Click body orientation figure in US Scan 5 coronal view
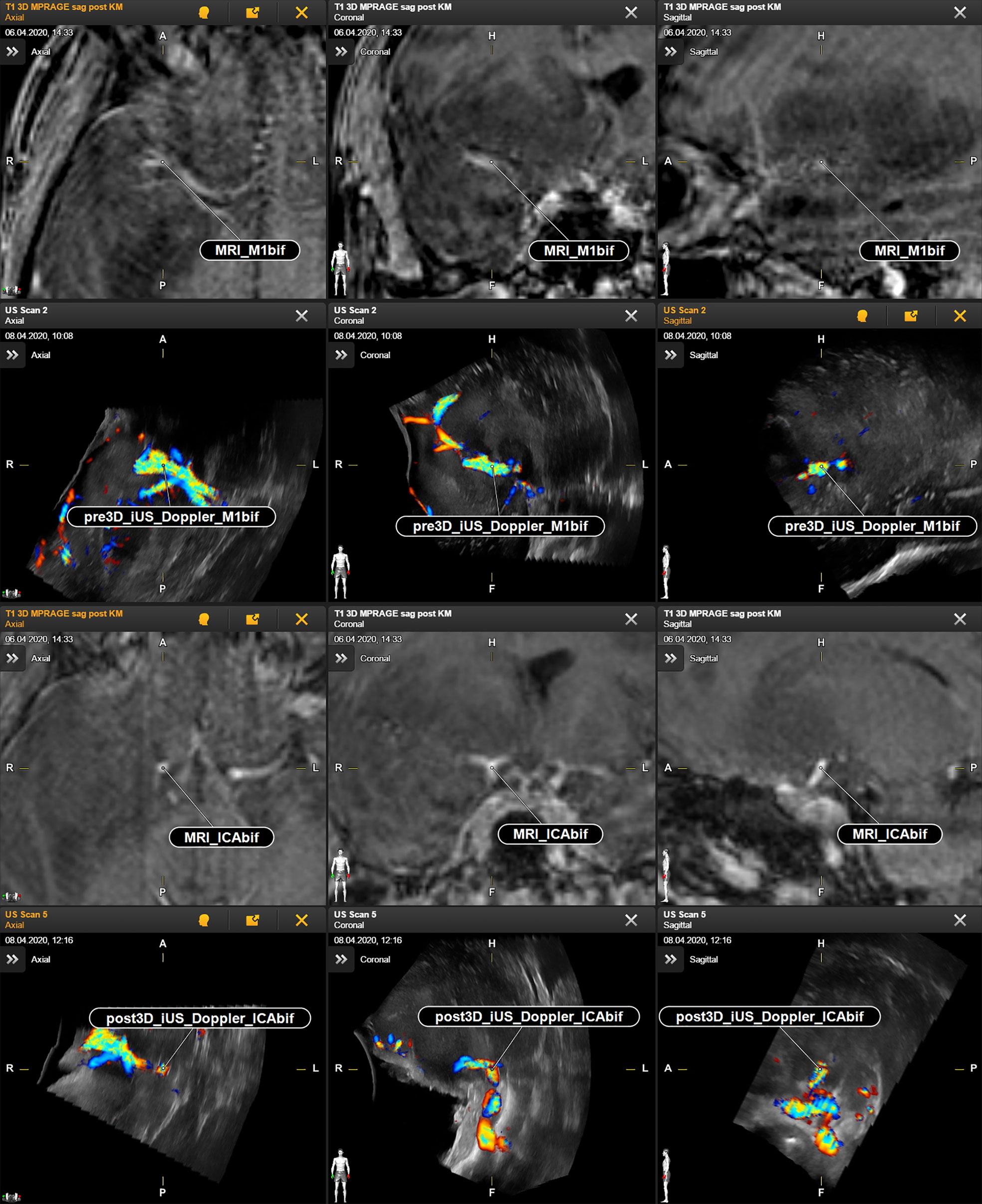Screen dimensions: 982x1204 coord(340,1175)
